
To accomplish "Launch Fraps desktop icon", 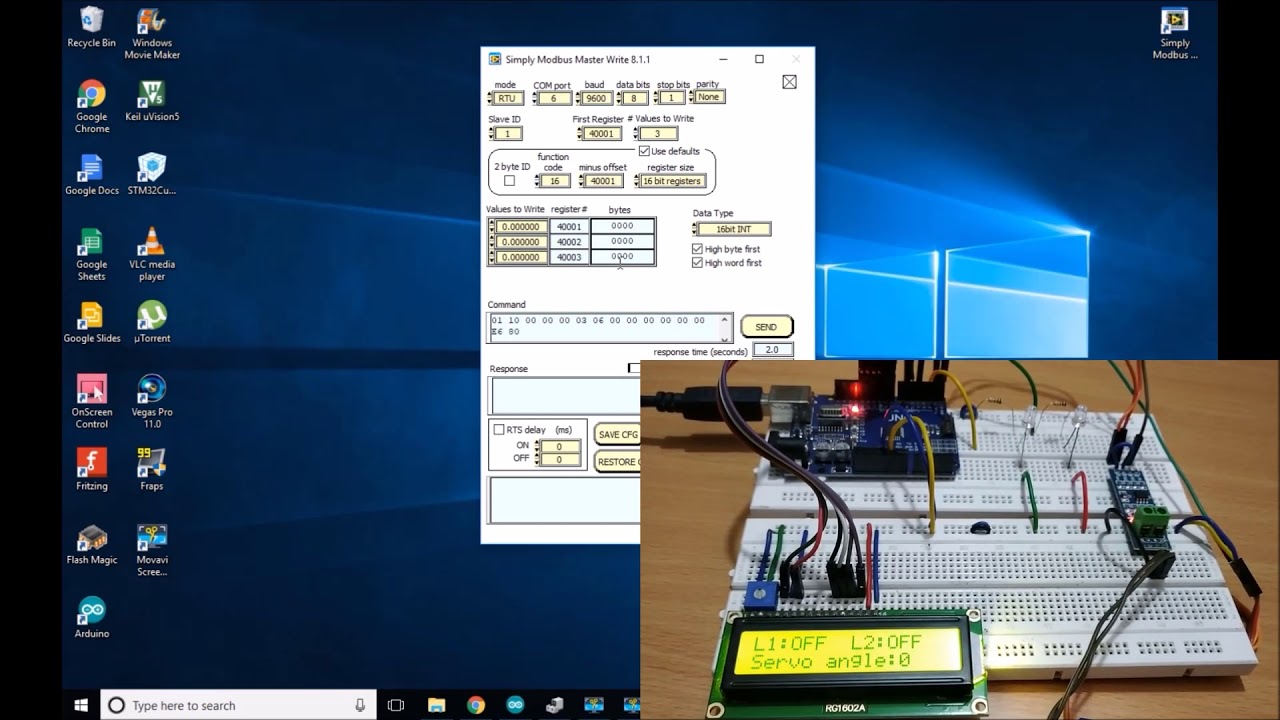I will [x=152, y=470].
